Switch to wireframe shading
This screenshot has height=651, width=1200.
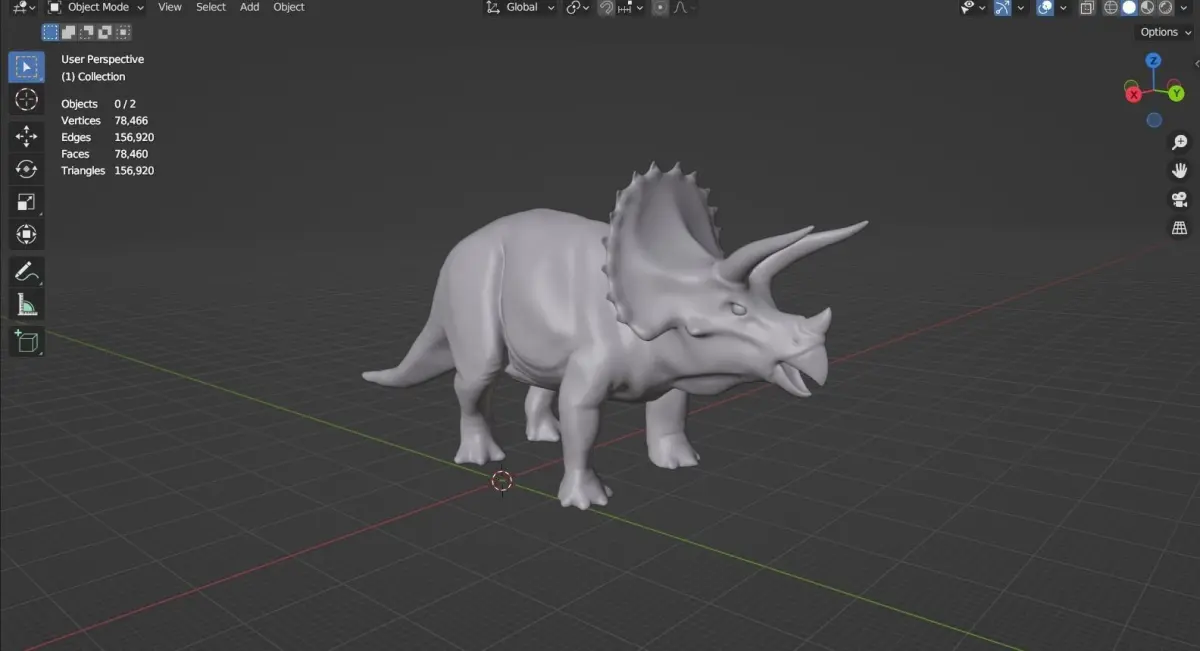pos(1110,7)
